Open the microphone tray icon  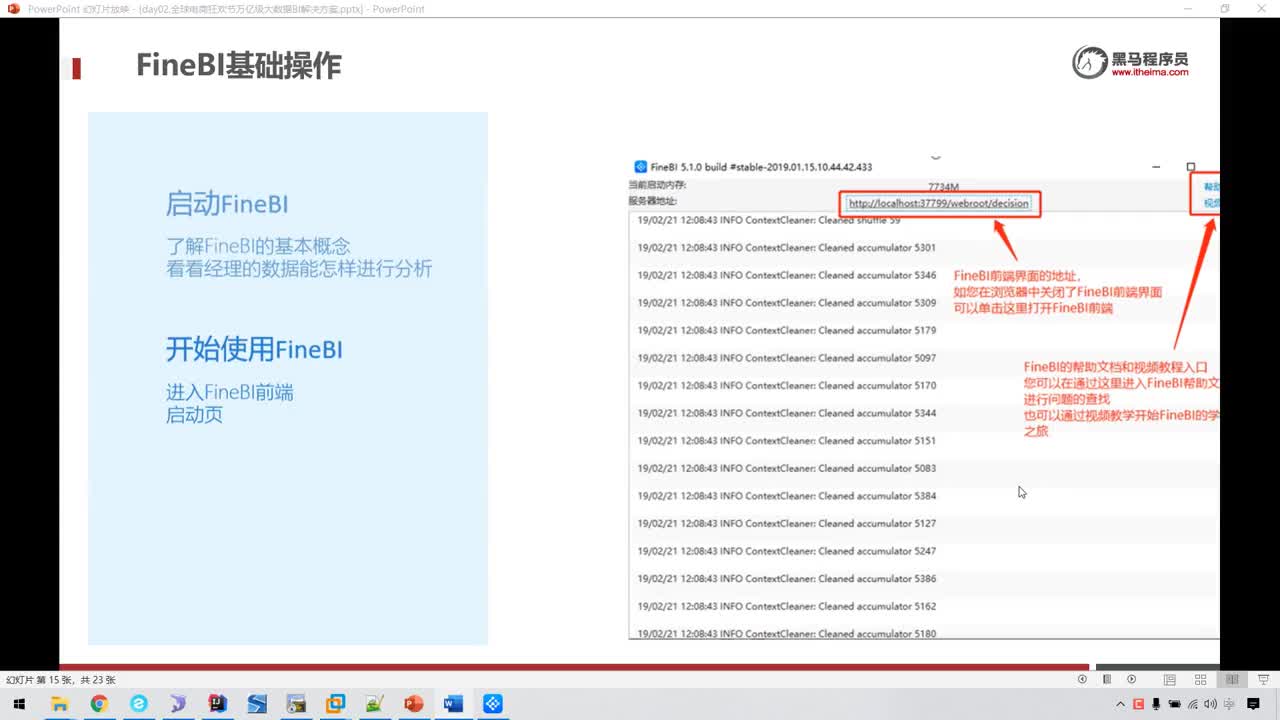(1157, 704)
